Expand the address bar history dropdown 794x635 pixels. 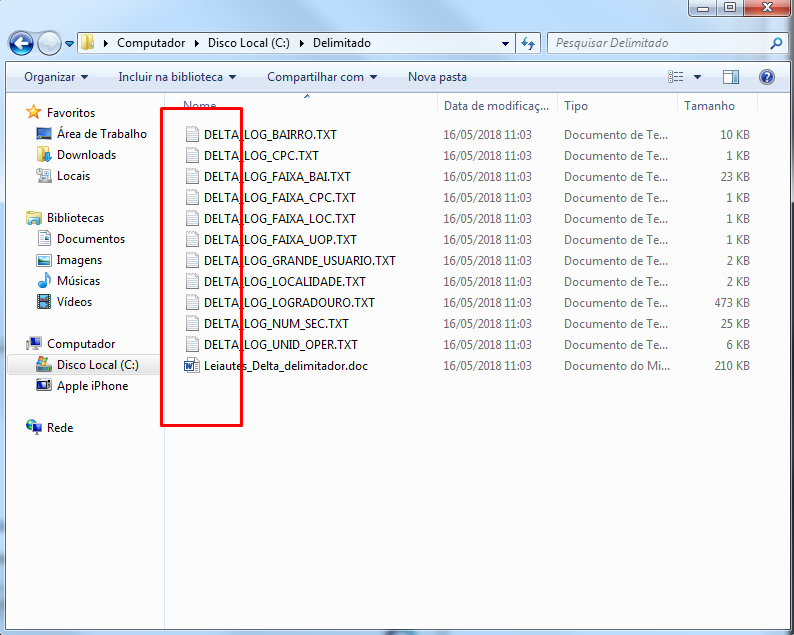[x=505, y=44]
